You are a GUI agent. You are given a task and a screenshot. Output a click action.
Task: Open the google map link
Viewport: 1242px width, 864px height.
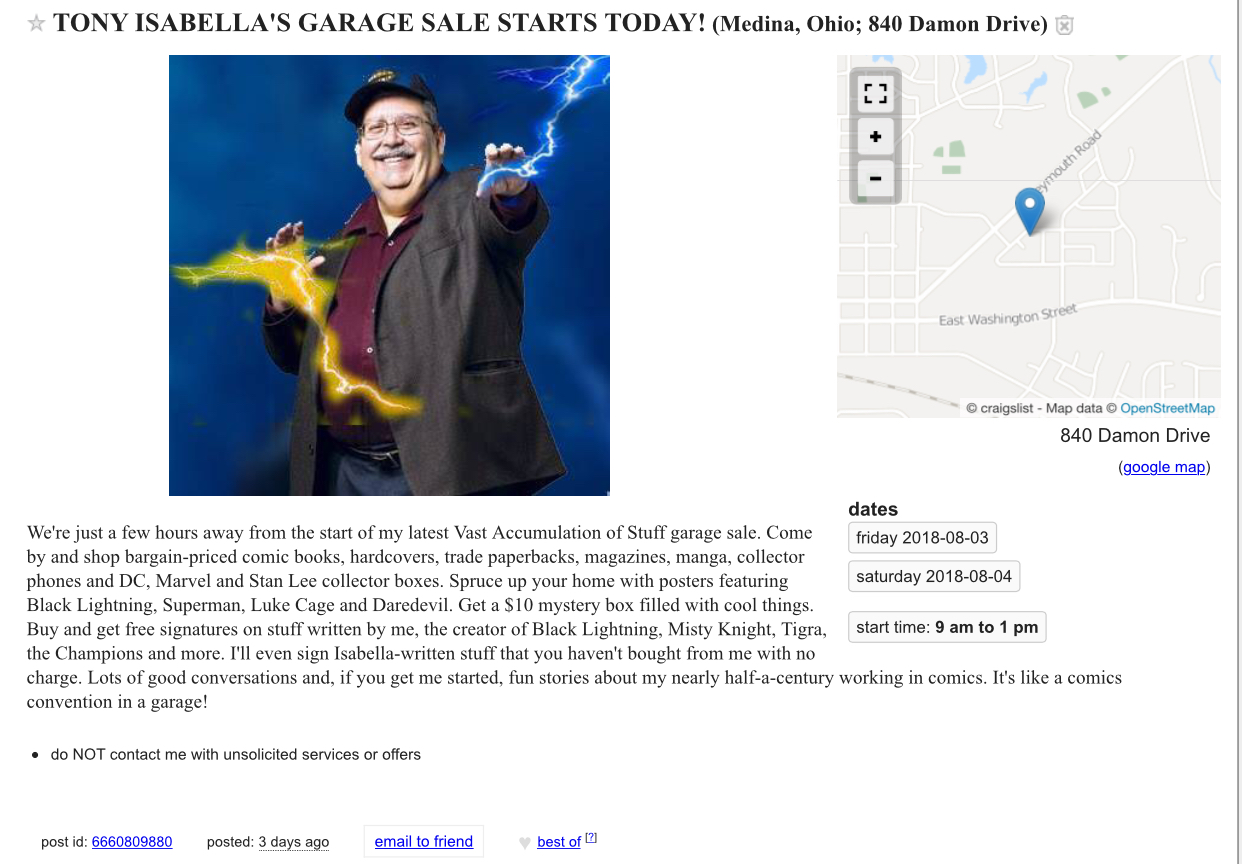pos(1164,467)
